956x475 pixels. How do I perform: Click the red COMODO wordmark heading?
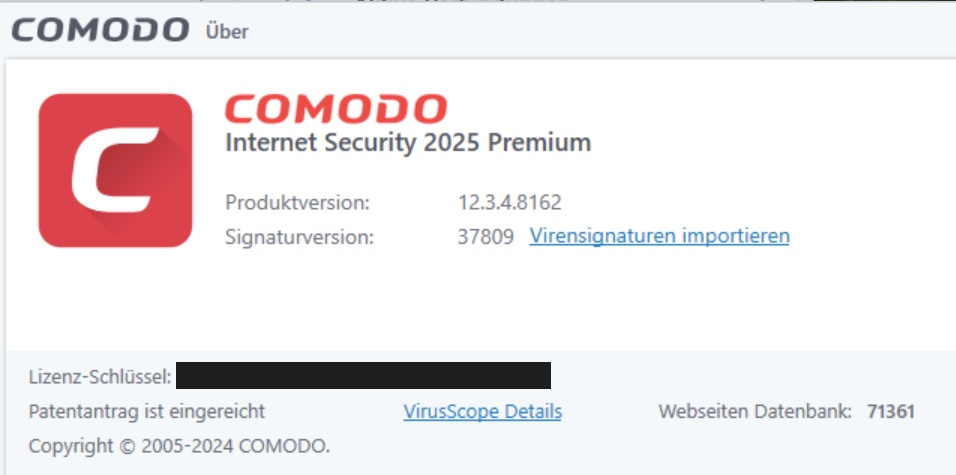pos(336,109)
